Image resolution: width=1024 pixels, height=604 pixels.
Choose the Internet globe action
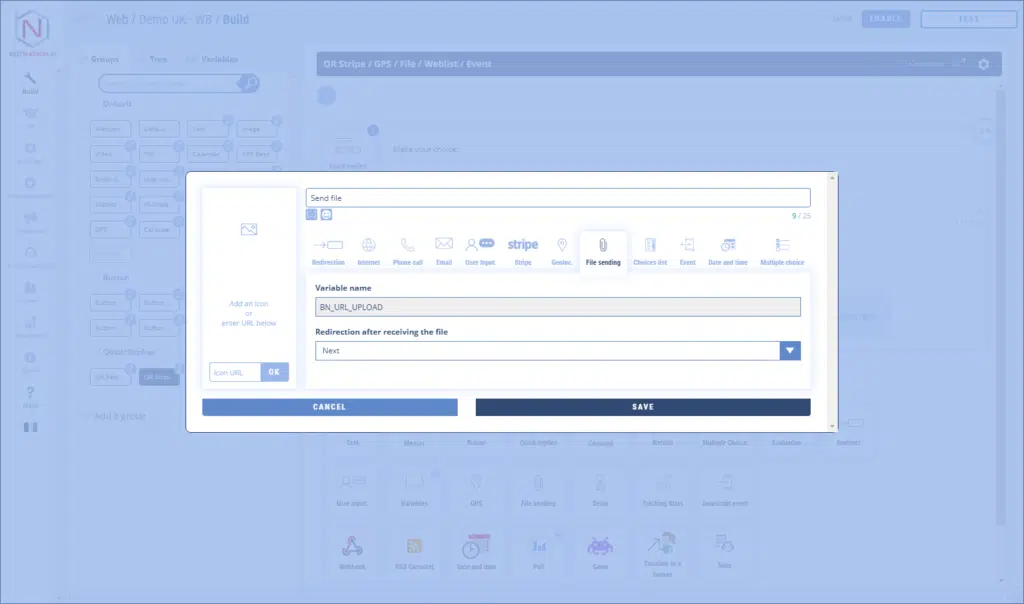pyautogui.click(x=368, y=246)
